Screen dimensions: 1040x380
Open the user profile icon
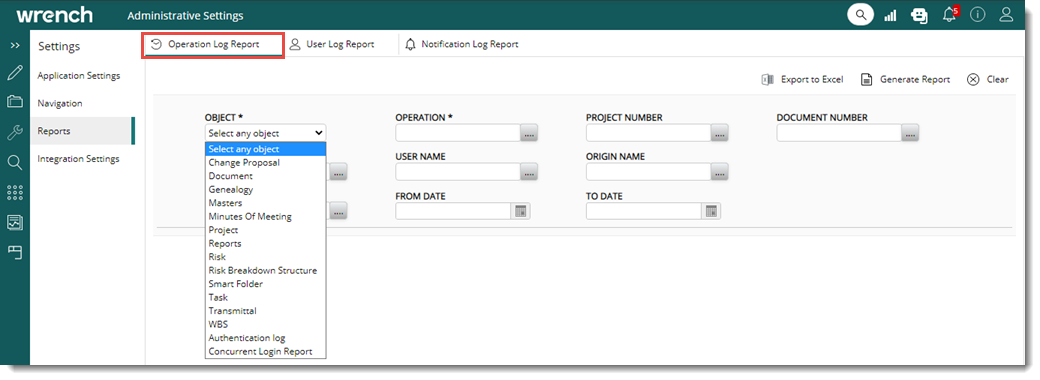[x=1007, y=15]
